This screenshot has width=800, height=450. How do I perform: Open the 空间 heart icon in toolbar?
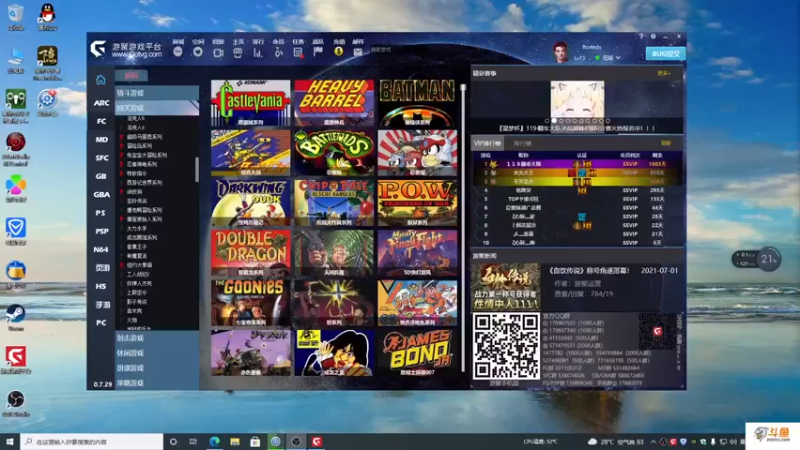198,52
